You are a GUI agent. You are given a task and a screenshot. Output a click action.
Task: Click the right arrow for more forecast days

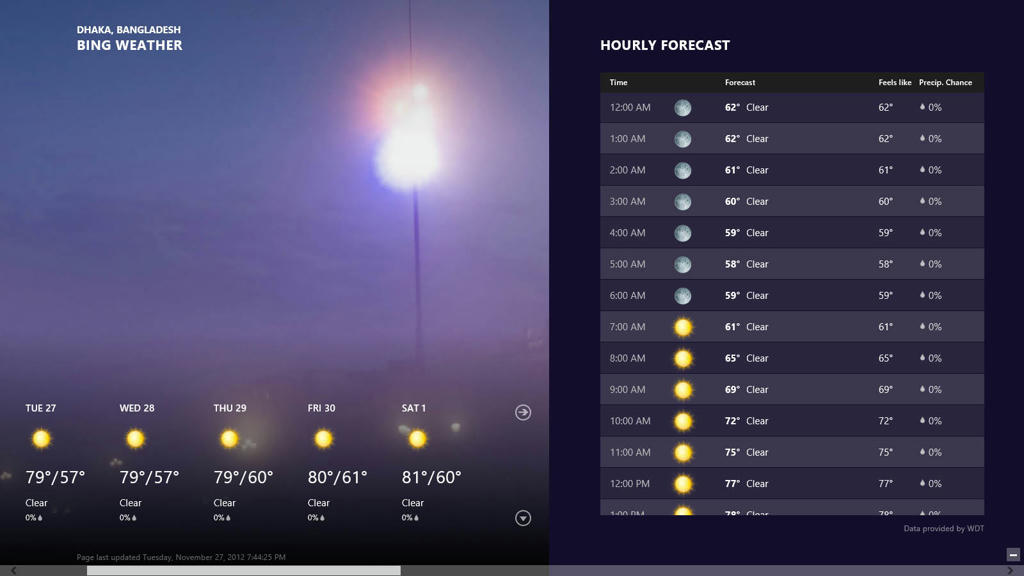[x=523, y=412]
